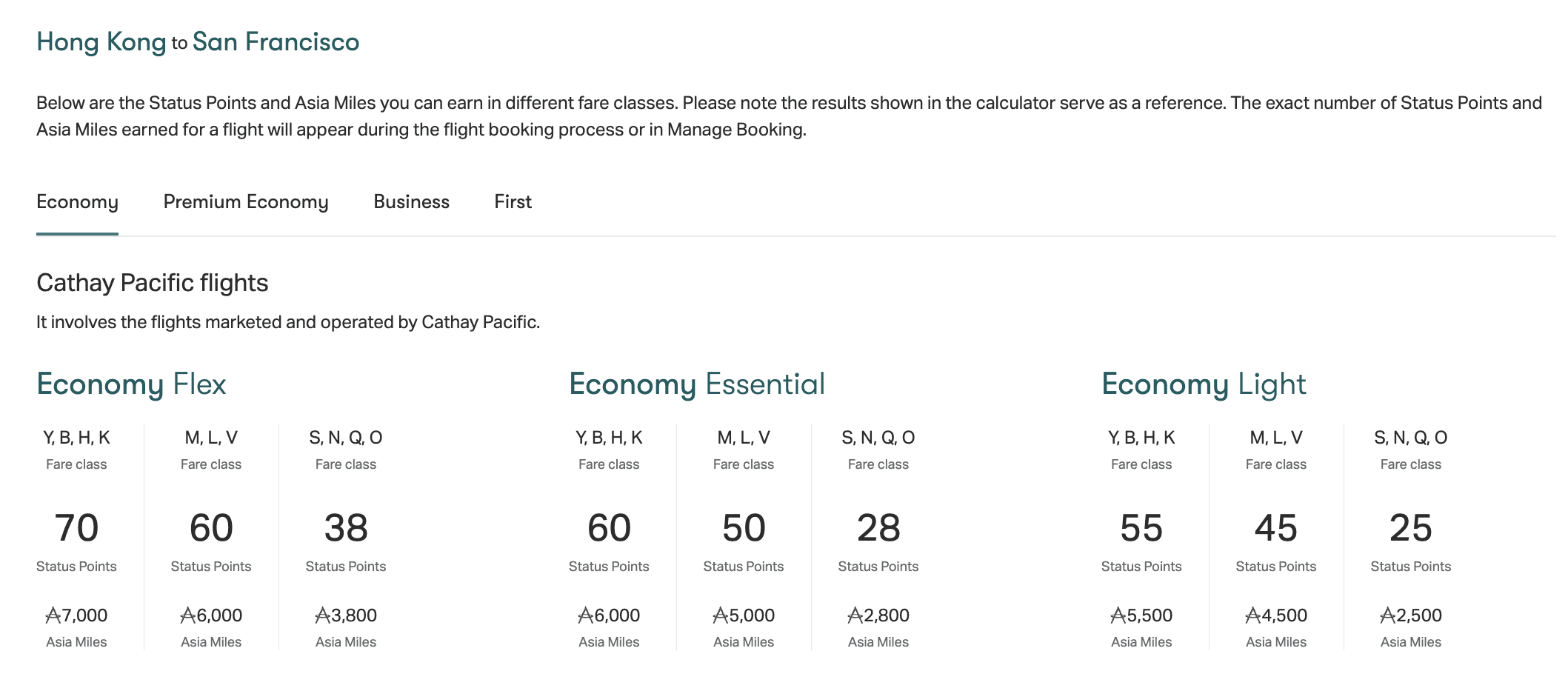Switch to the Premium Economy tab

click(x=245, y=202)
